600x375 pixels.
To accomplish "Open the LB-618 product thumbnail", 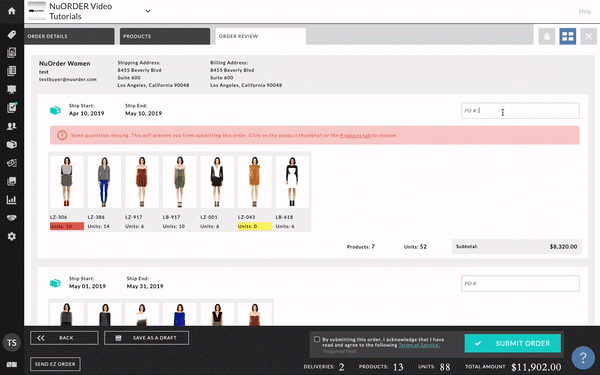I will click(292, 182).
